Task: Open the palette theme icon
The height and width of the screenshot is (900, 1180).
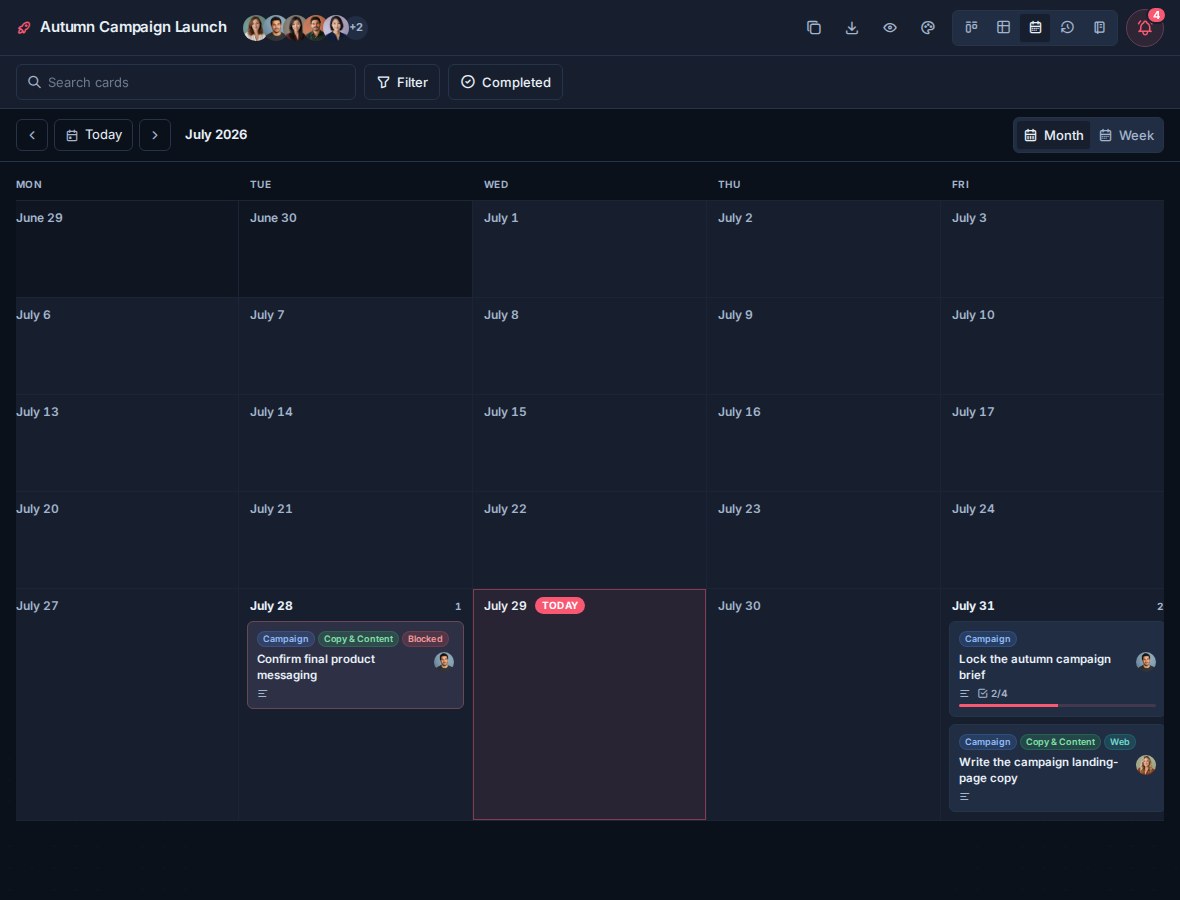Action: tap(928, 28)
